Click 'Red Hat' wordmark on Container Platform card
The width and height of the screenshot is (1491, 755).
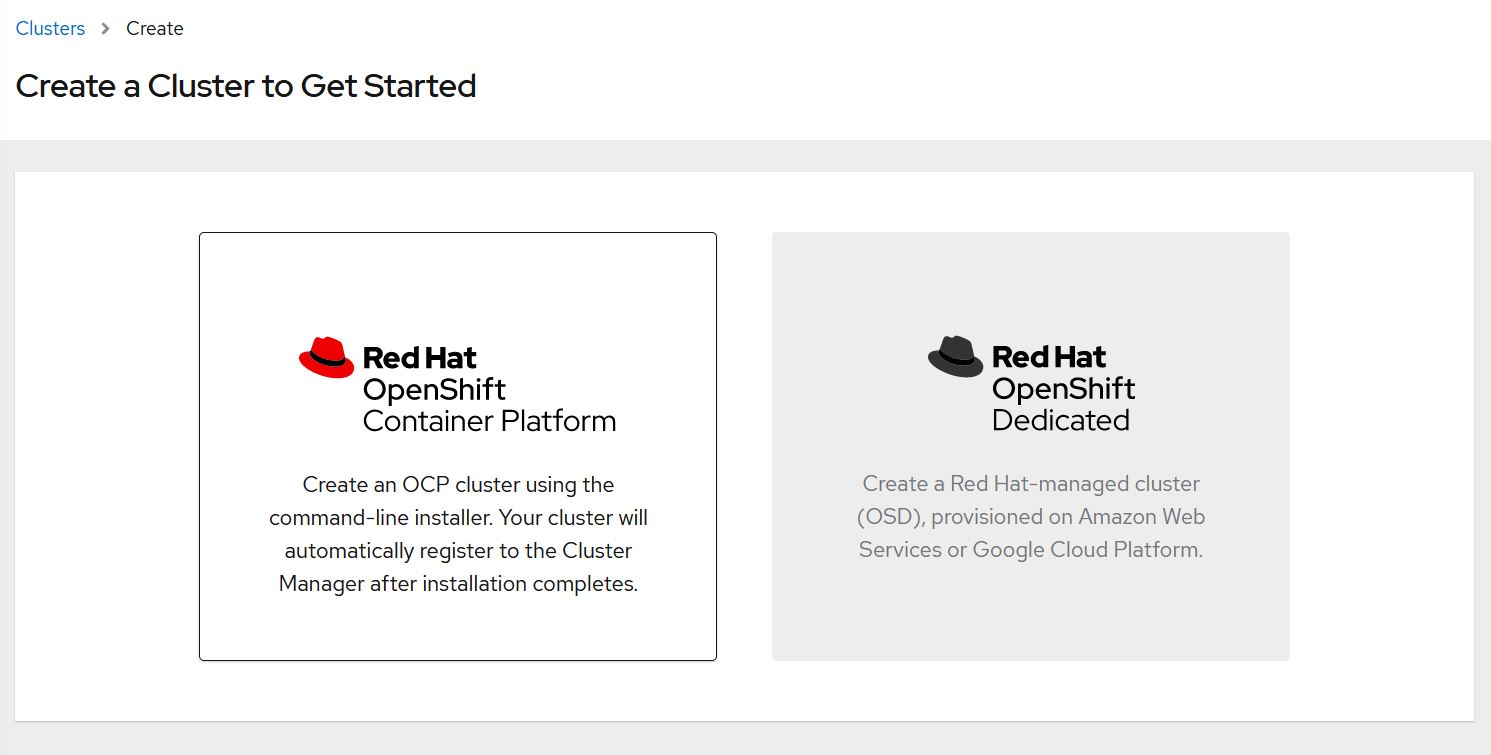point(419,357)
